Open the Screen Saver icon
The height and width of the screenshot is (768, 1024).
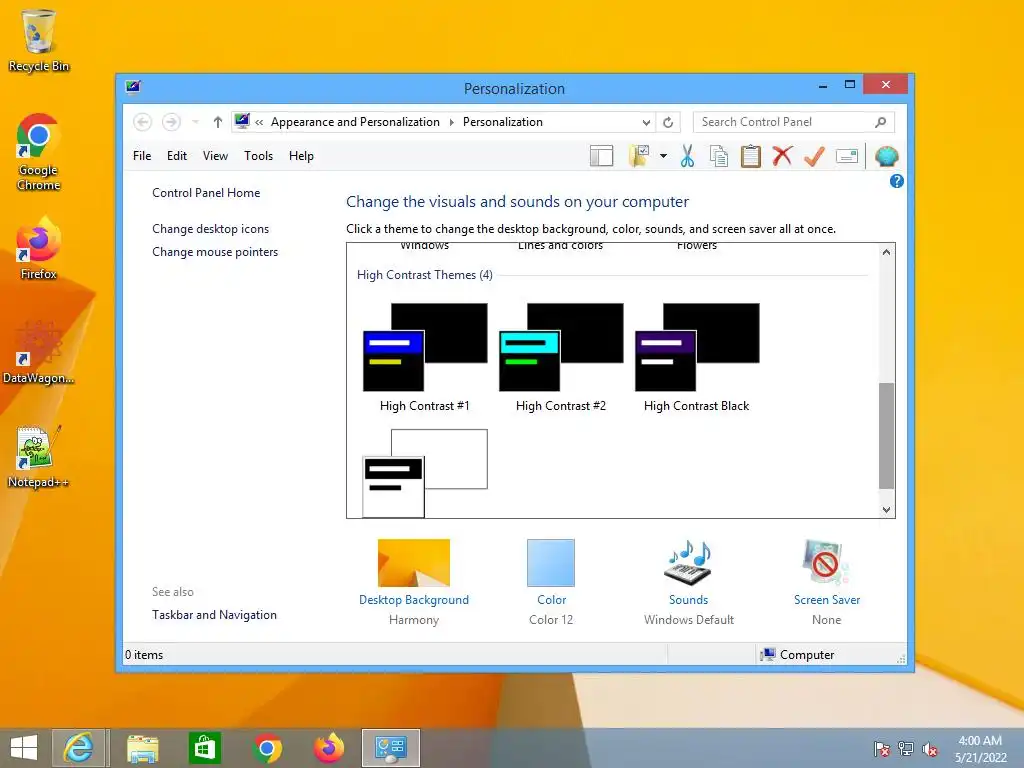[825, 562]
